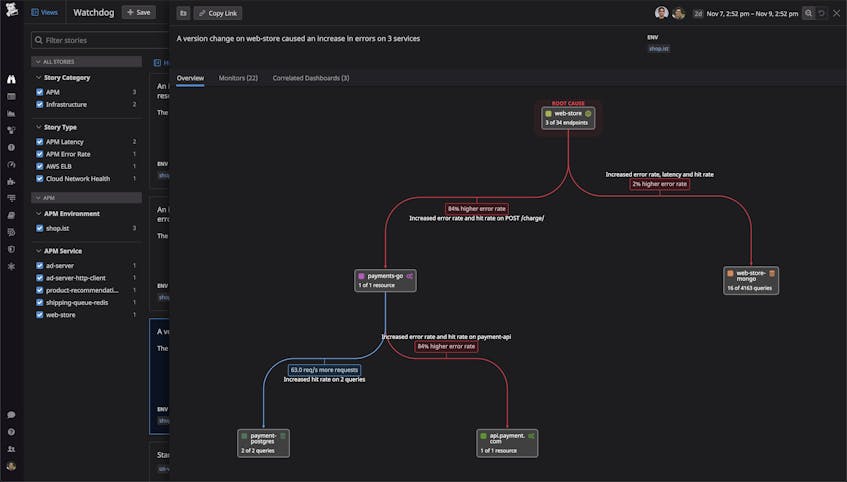Screen dimensions: 847x482
Task: Toggle the shop.ist environment checkbox
Action: pyautogui.click(x=39, y=228)
